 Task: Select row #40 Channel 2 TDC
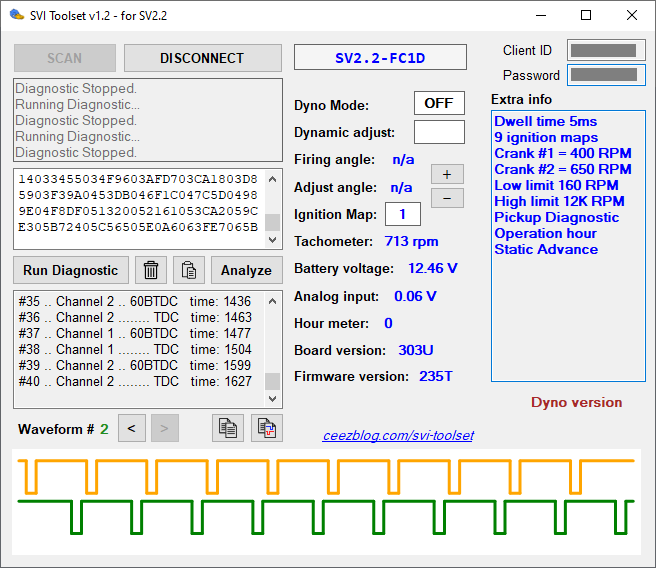point(135,381)
